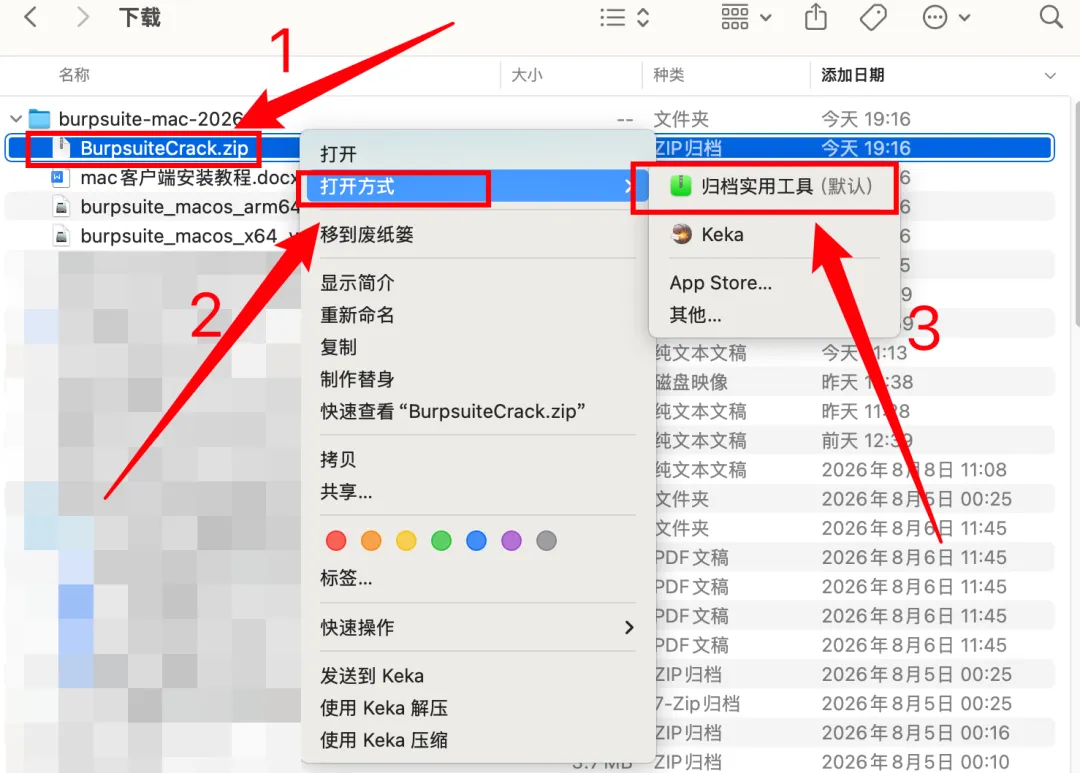The width and height of the screenshot is (1080, 773).
Task: Select the burpsuite-mac-2026 folder date 今天 19:16
Action: pyautogui.click(x=865, y=118)
